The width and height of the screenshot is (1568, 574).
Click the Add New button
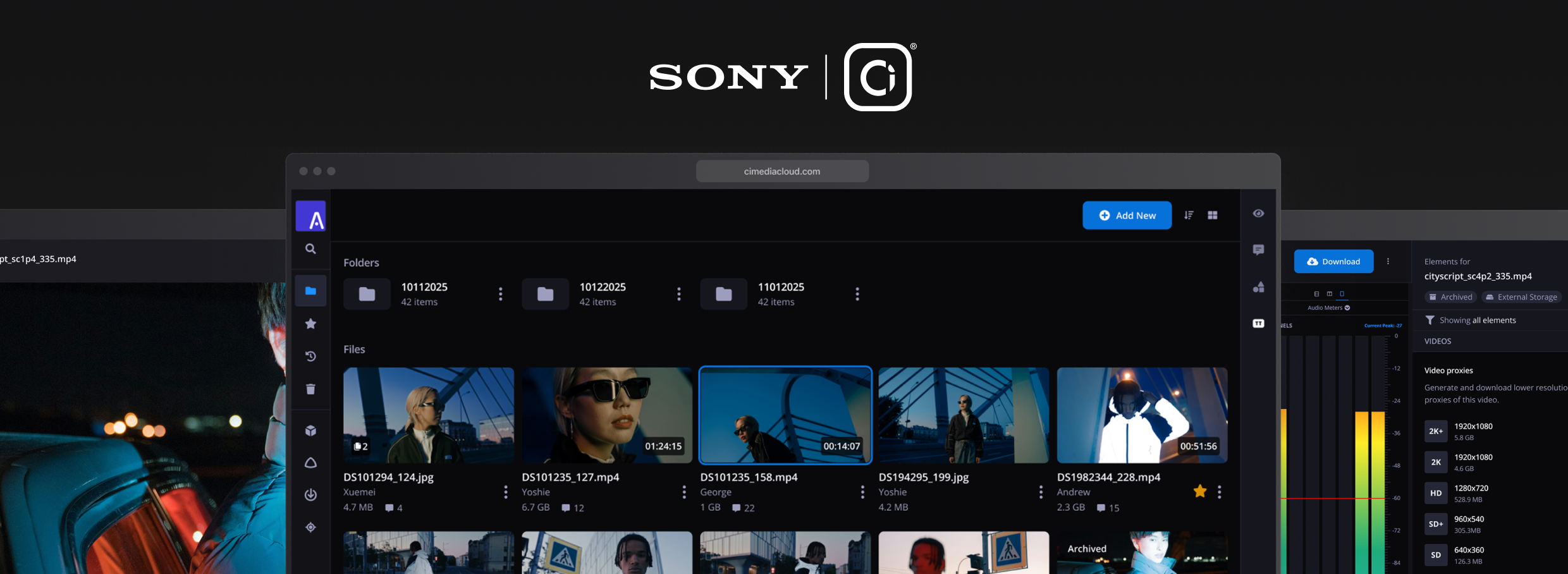1127,216
